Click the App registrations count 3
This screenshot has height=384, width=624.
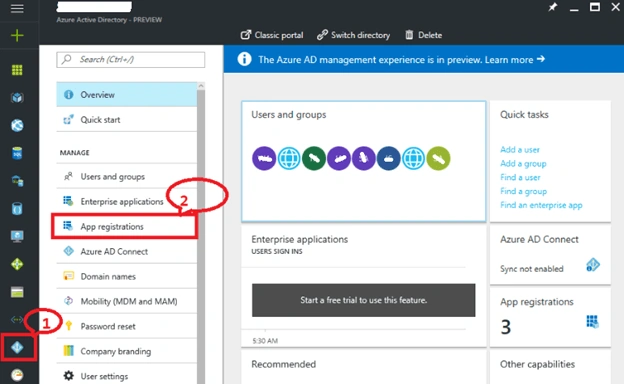point(505,327)
